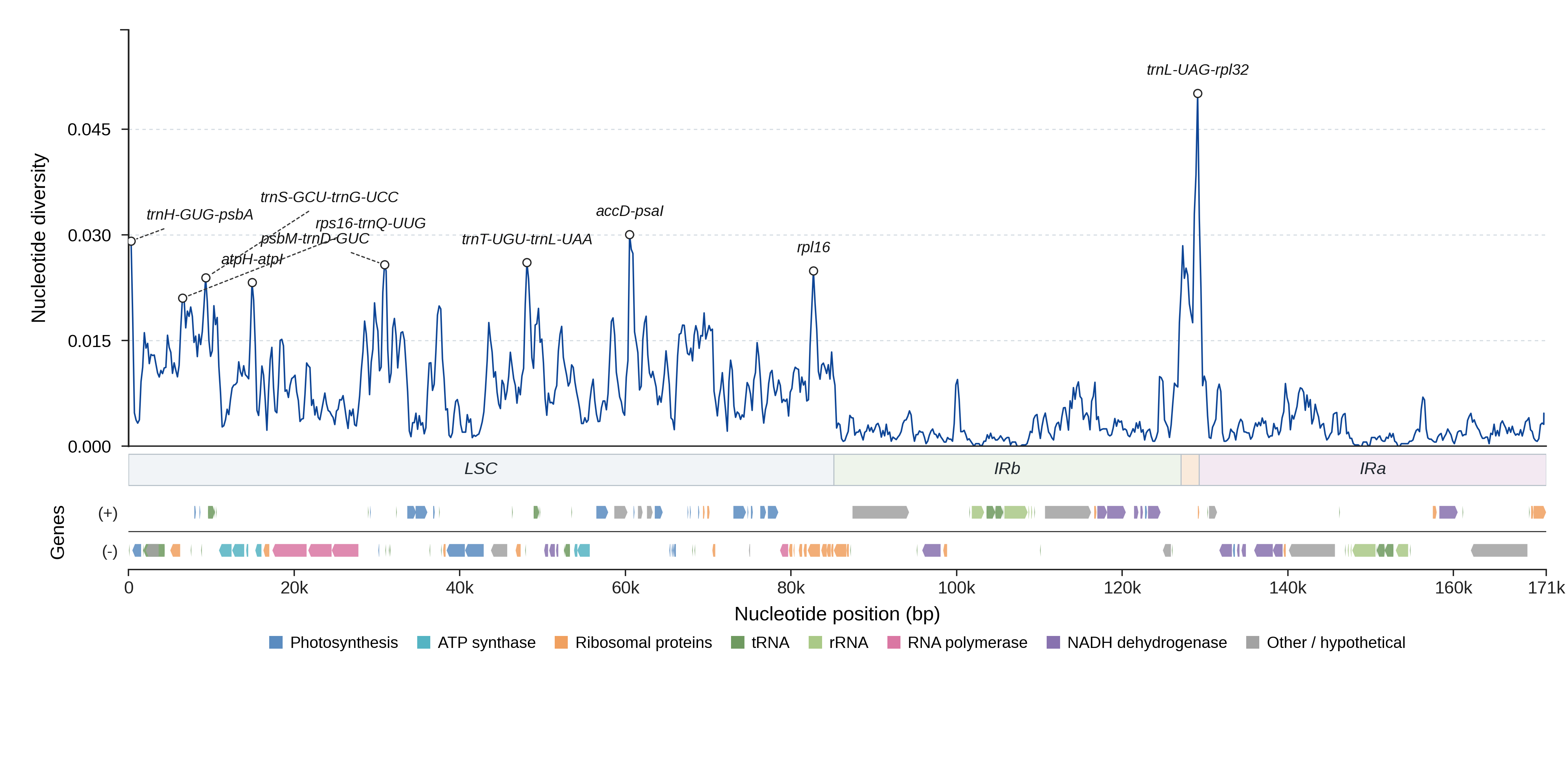Select the 'Other / hypothetical' legend text
Viewport: 1568px width, 763px height.
click(x=1336, y=642)
